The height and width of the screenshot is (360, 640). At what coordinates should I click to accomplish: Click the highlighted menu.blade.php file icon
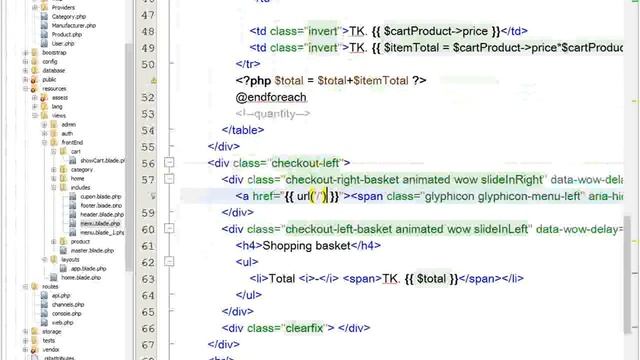(73, 224)
